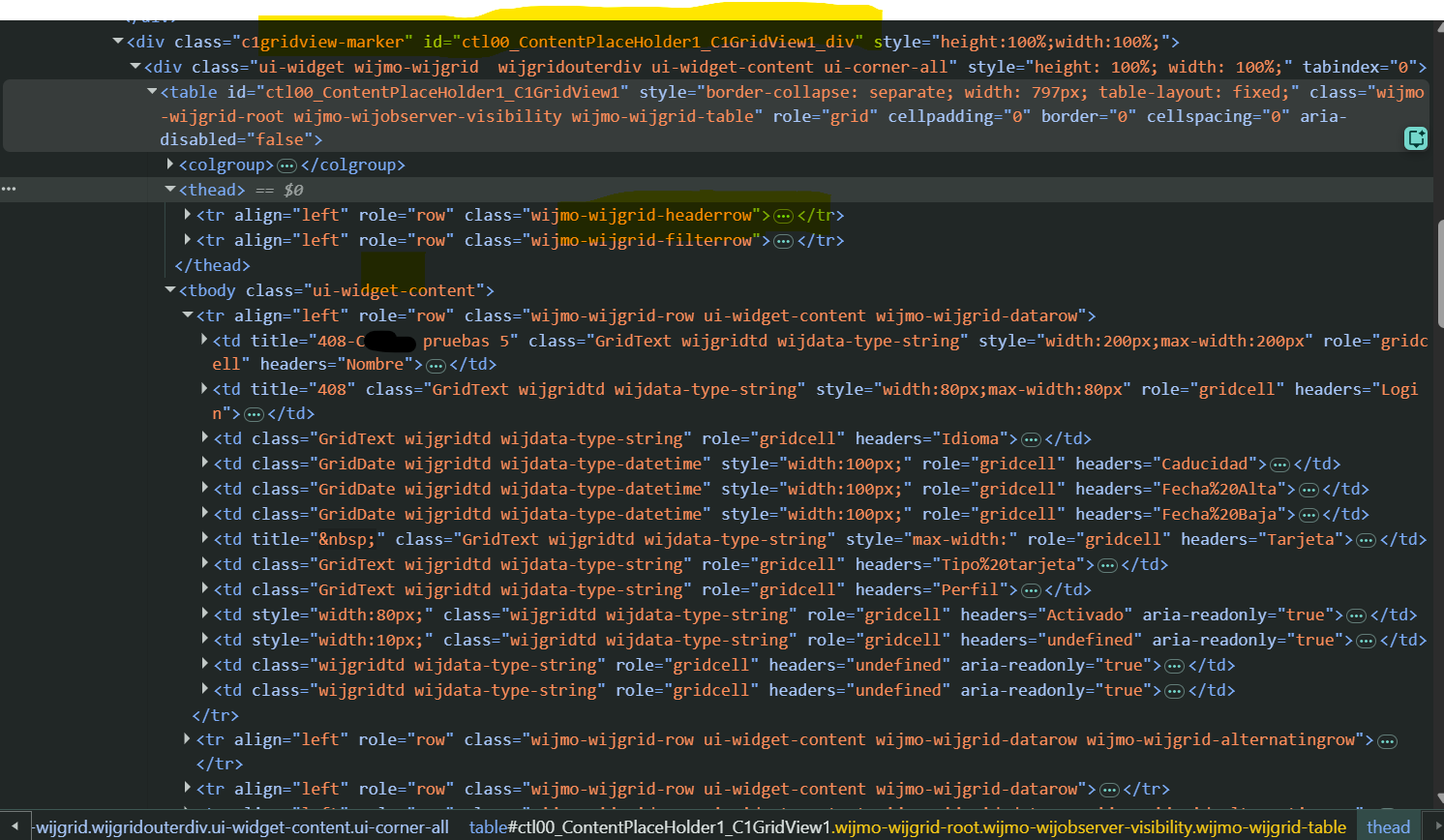Click the ellipsis badge of the Activado td

tap(1357, 615)
